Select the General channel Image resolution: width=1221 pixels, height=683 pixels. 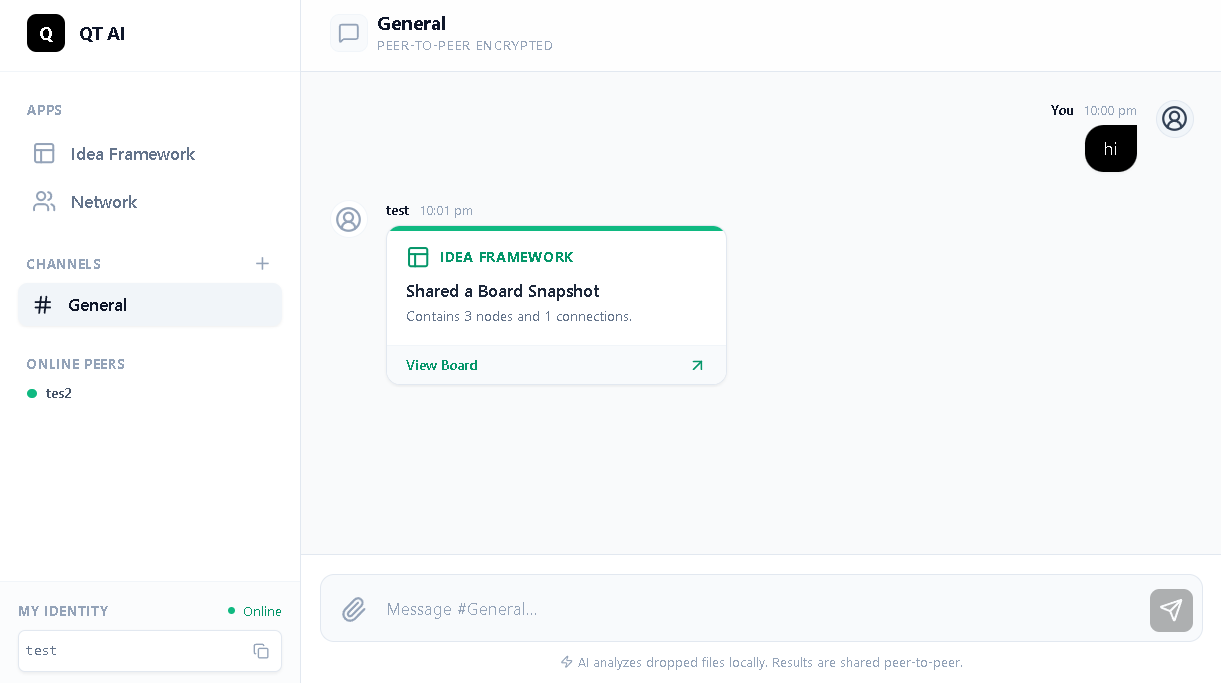pos(150,305)
